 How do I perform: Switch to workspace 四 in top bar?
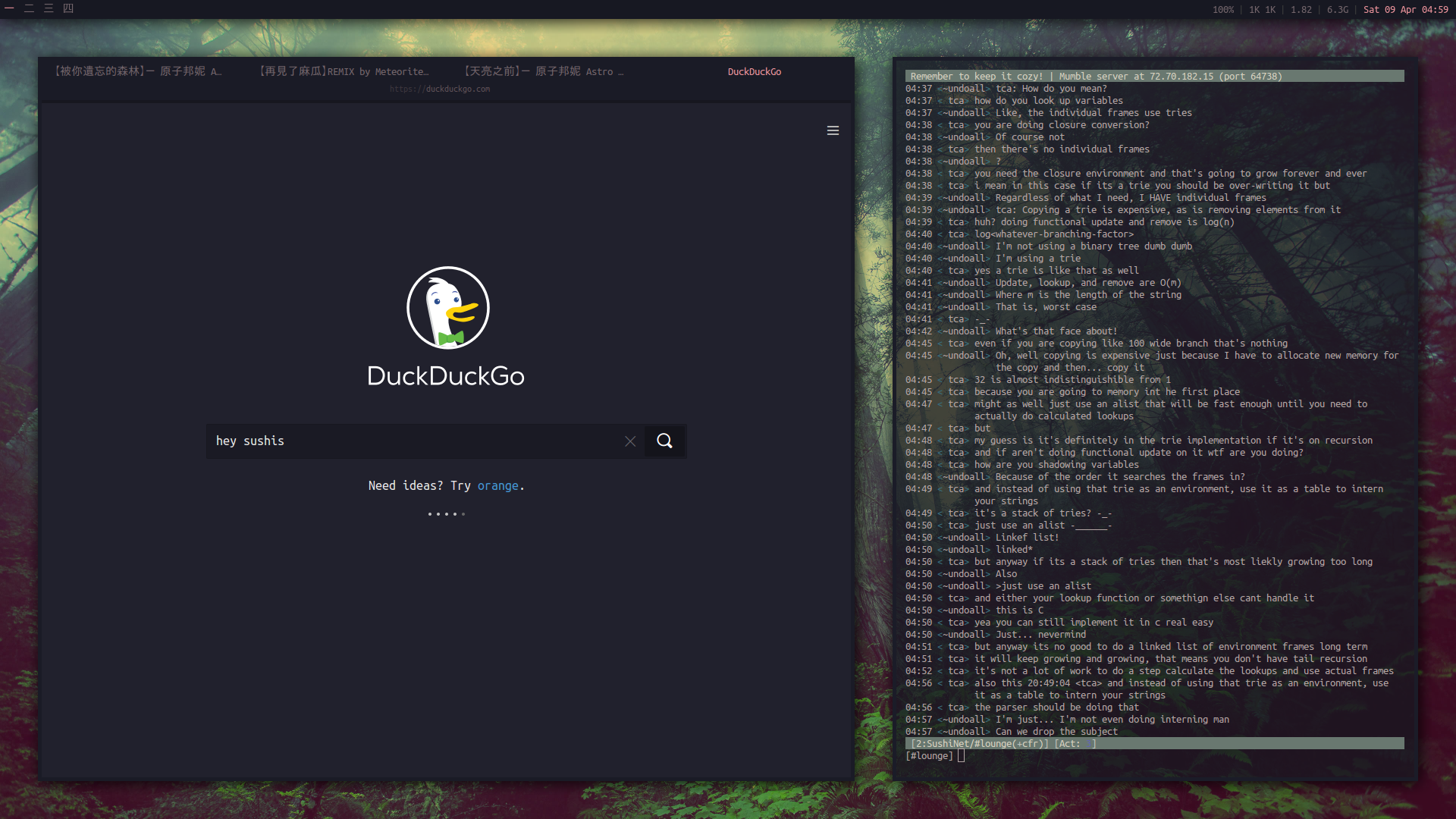tap(68, 8)
